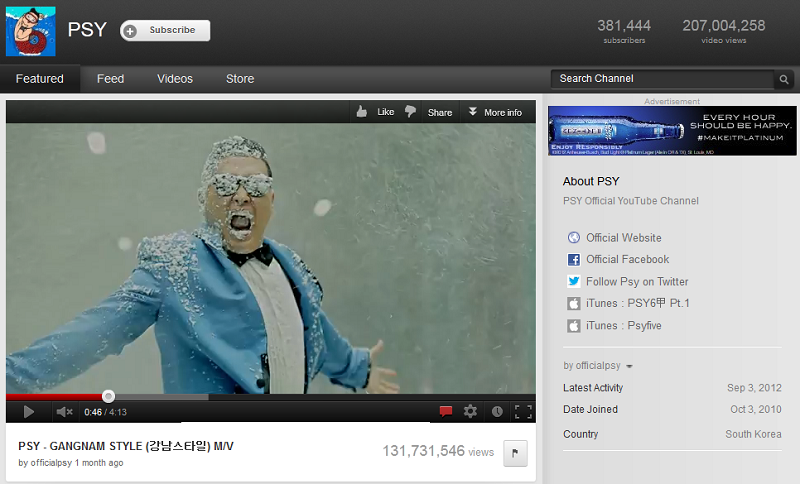Screen dimensions: 800x484
Task: Open Follow Psy on Twitter link
Action: [637, 282]
